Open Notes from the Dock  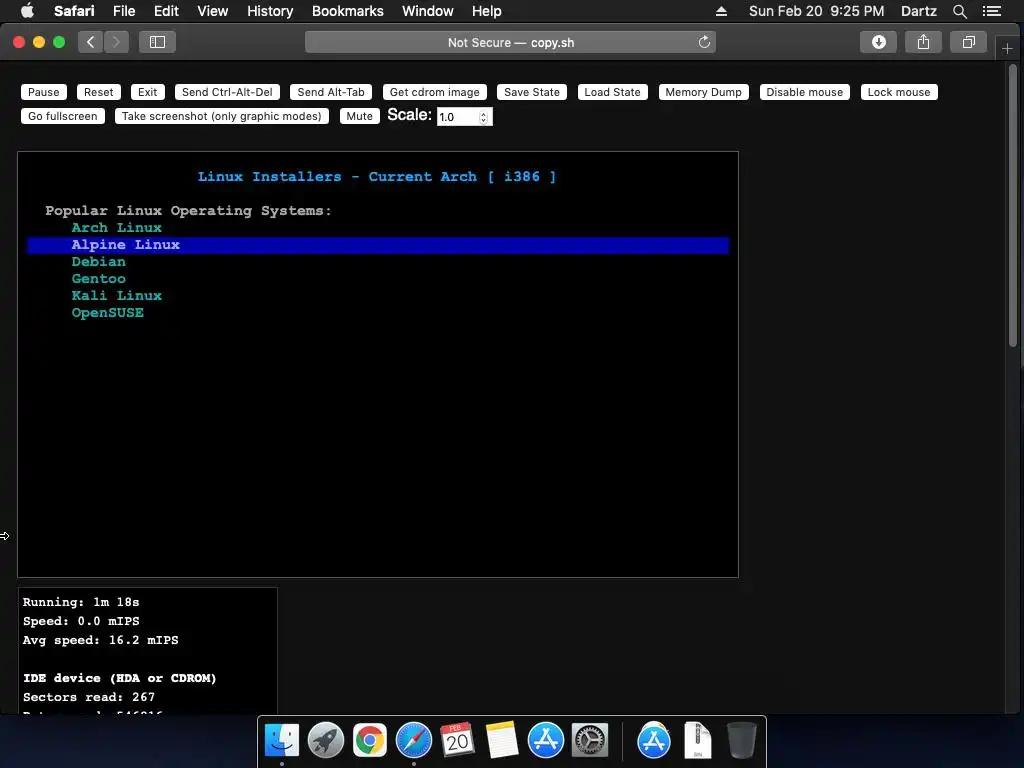coord(502,740)
